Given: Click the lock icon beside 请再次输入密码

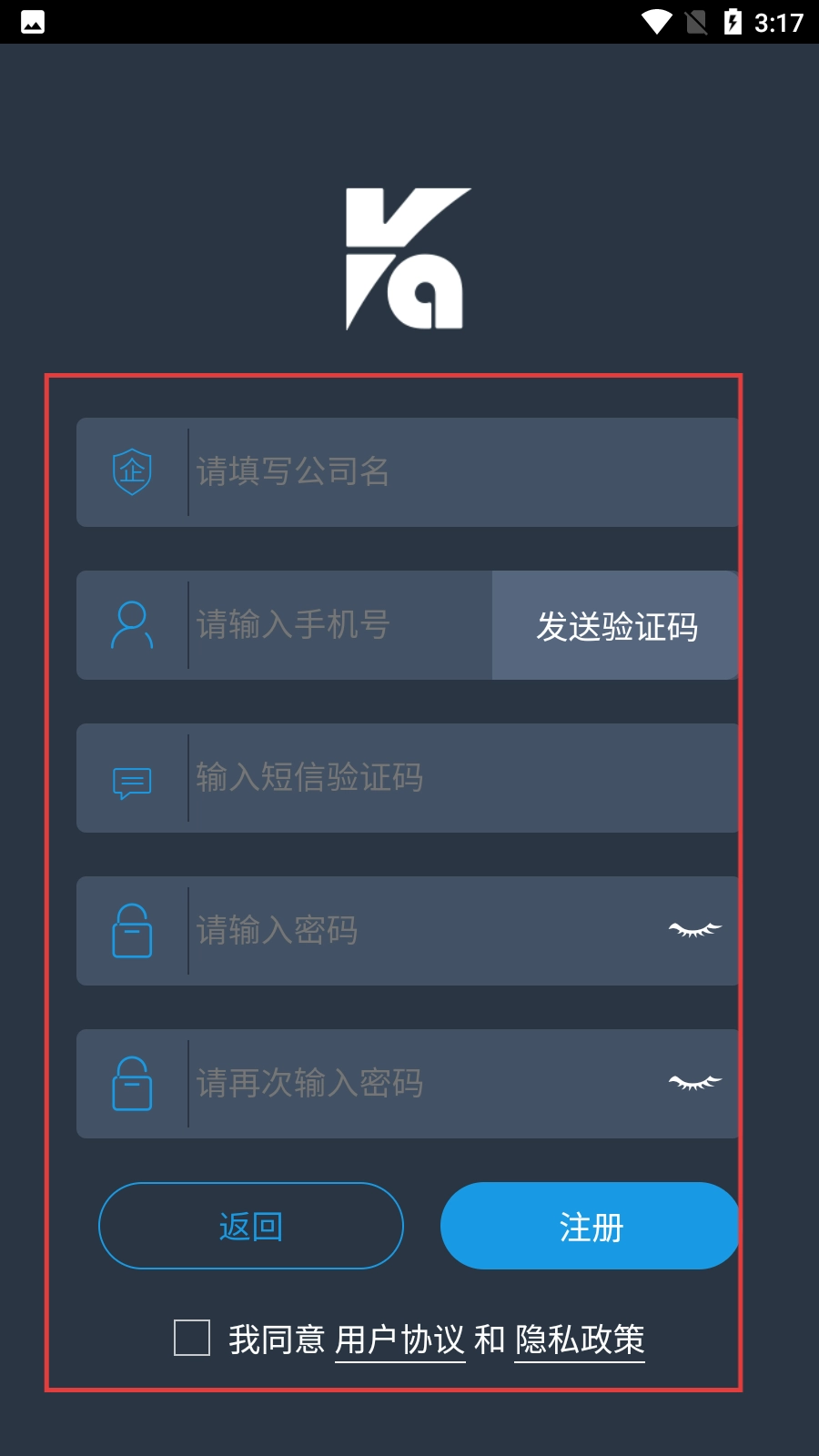Looking at the screenshot, I should pos(132,1083).
